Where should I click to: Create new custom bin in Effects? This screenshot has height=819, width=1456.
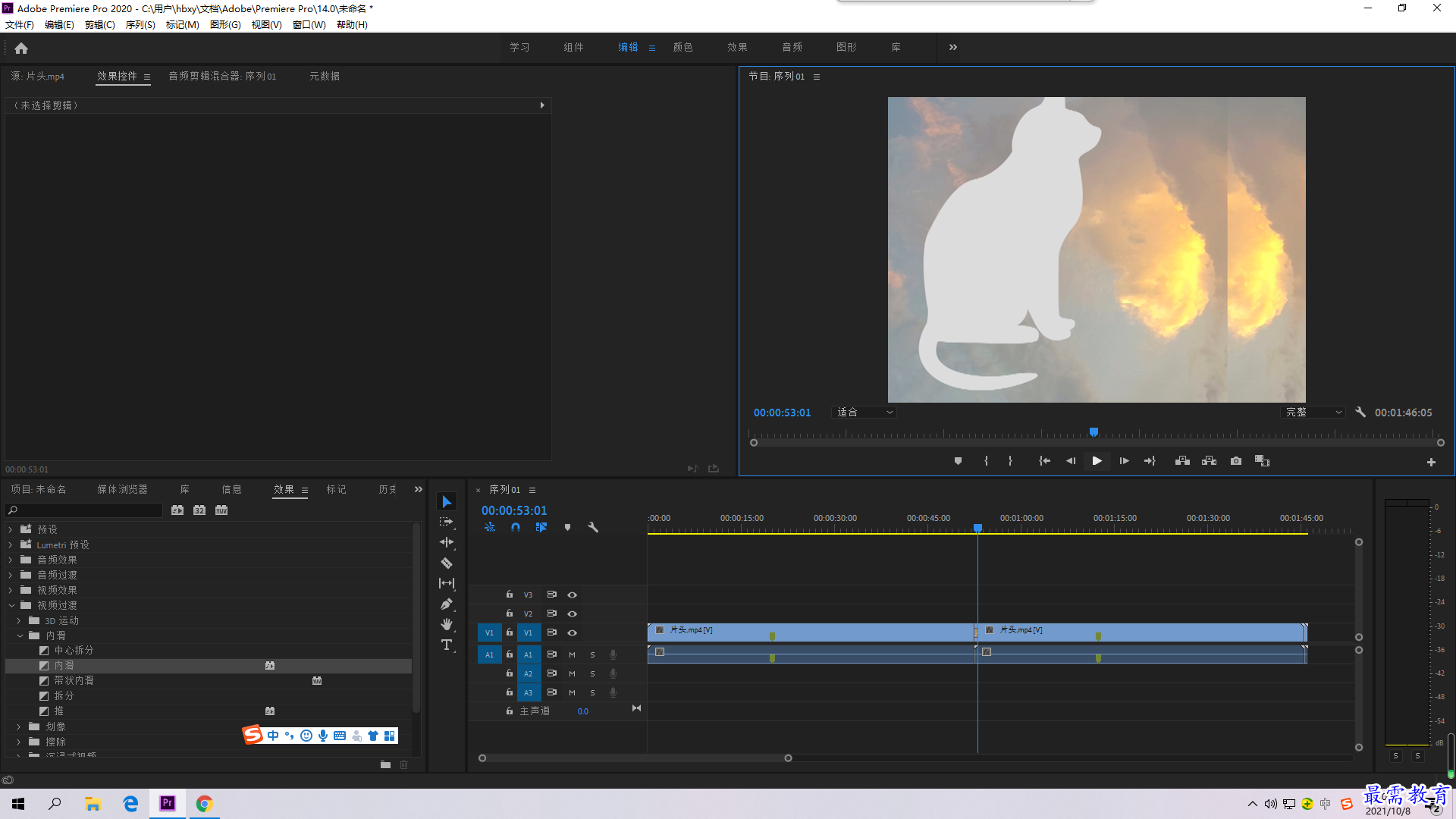(x=385, y=764)
